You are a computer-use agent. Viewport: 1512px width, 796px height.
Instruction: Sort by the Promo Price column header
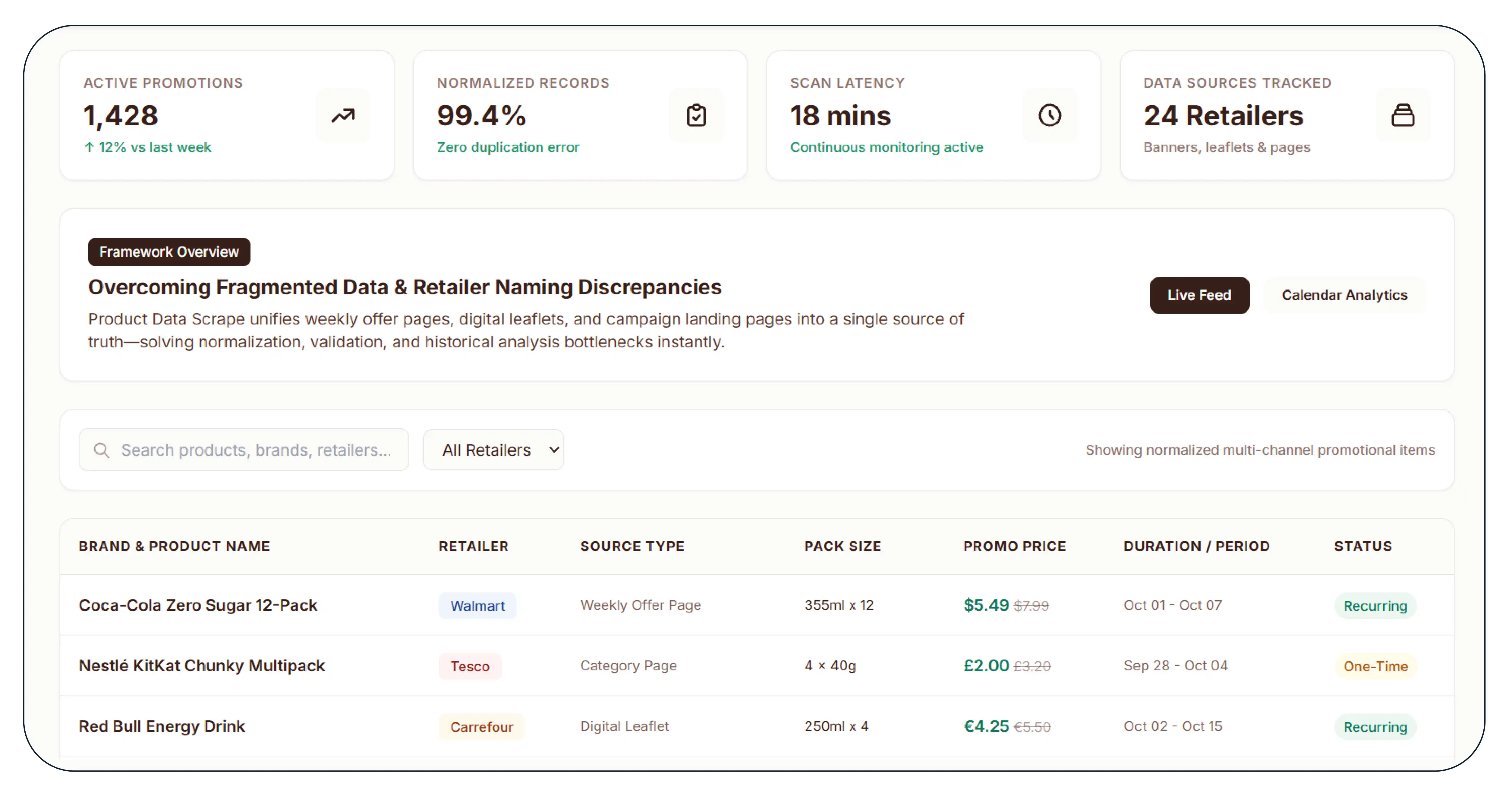pos(1014,546)
